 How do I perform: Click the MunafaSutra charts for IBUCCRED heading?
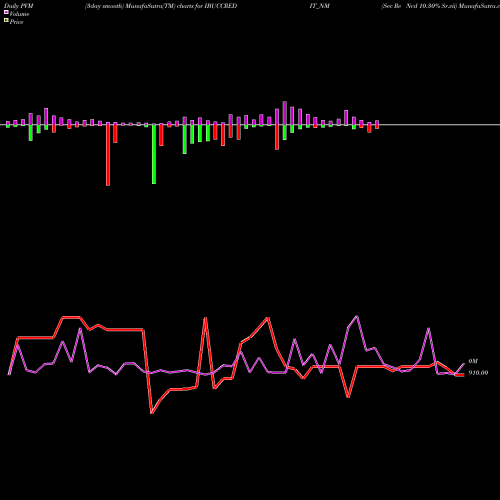point(161,6)
